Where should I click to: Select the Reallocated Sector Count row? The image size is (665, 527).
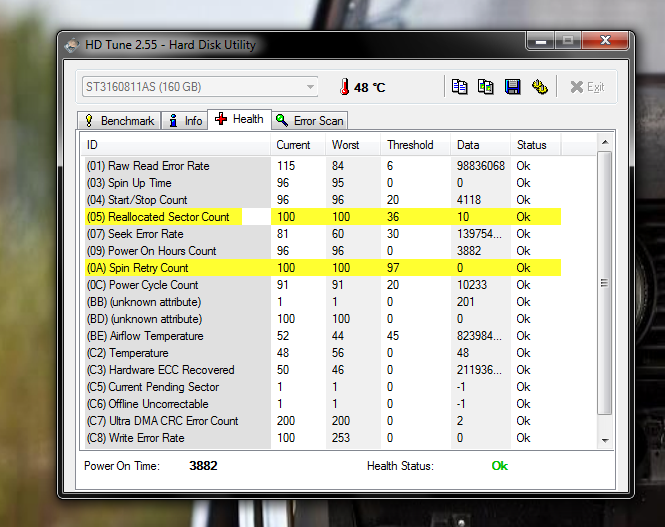tap(321, 217)
